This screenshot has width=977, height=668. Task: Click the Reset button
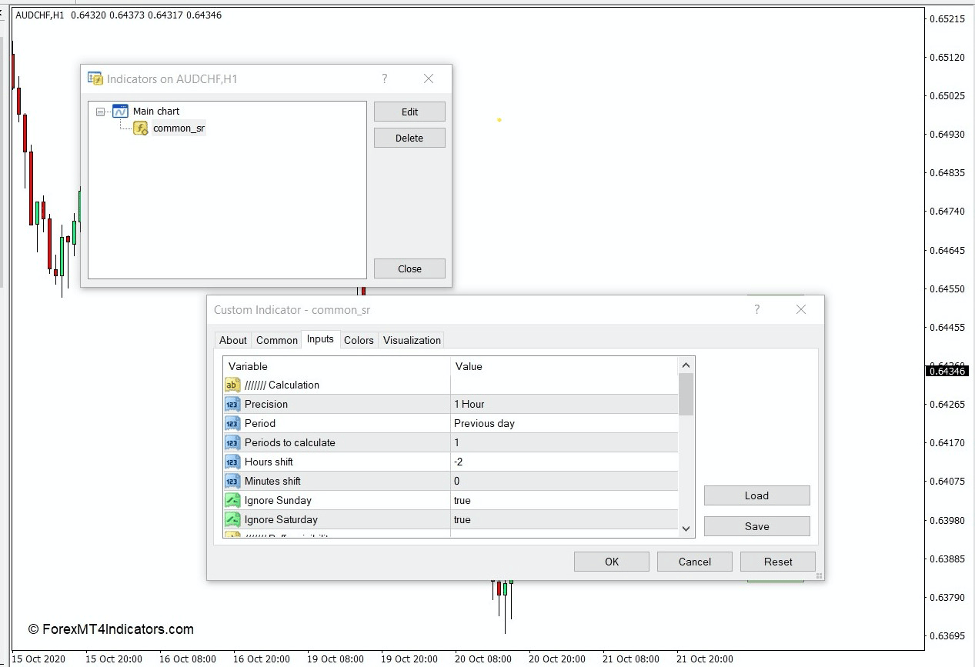778,562
